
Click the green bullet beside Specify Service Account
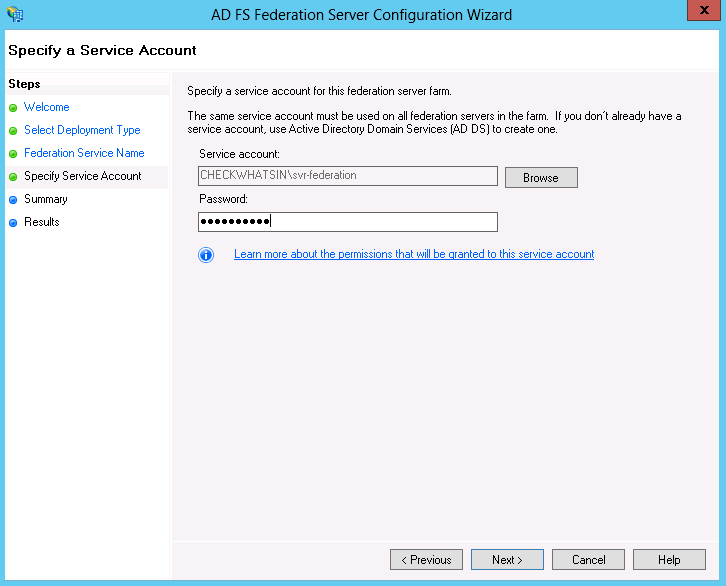click(13, 177)
